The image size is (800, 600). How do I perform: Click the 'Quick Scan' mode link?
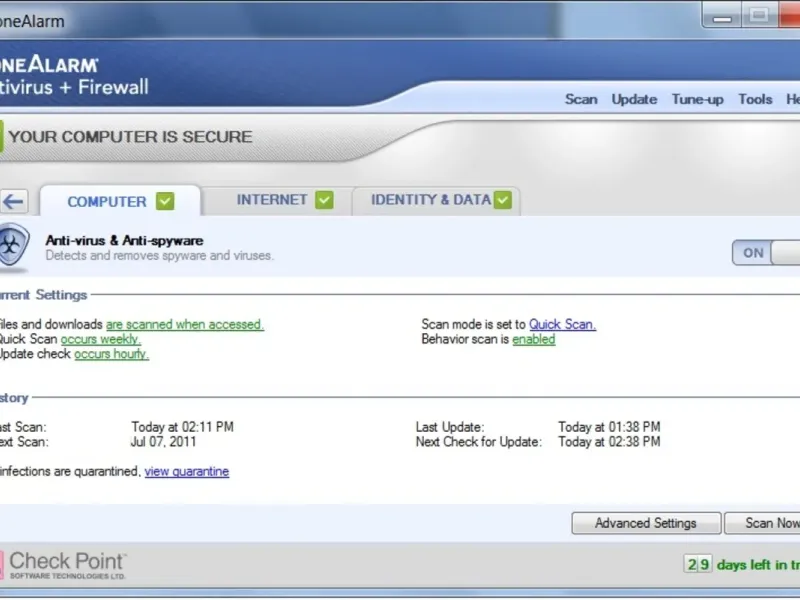click(x=562, y=324)
